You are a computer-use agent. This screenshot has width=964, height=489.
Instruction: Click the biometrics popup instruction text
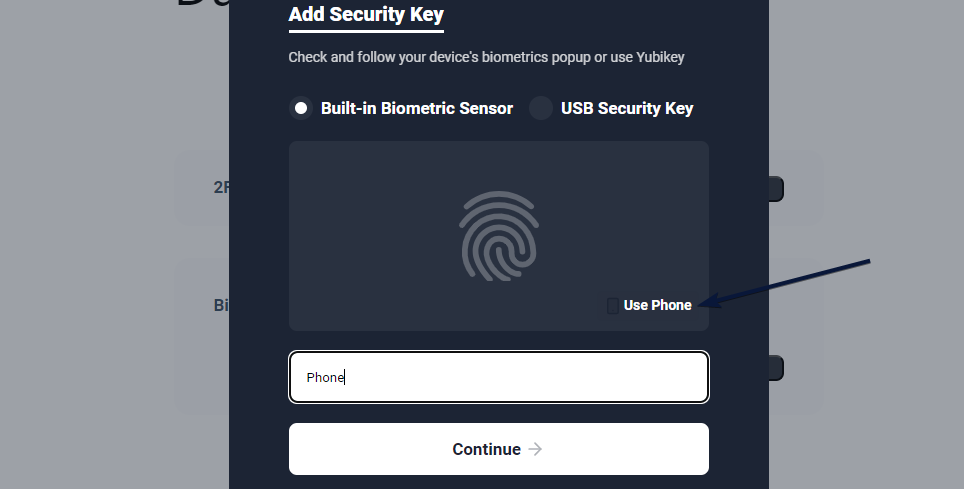[486, 57]
